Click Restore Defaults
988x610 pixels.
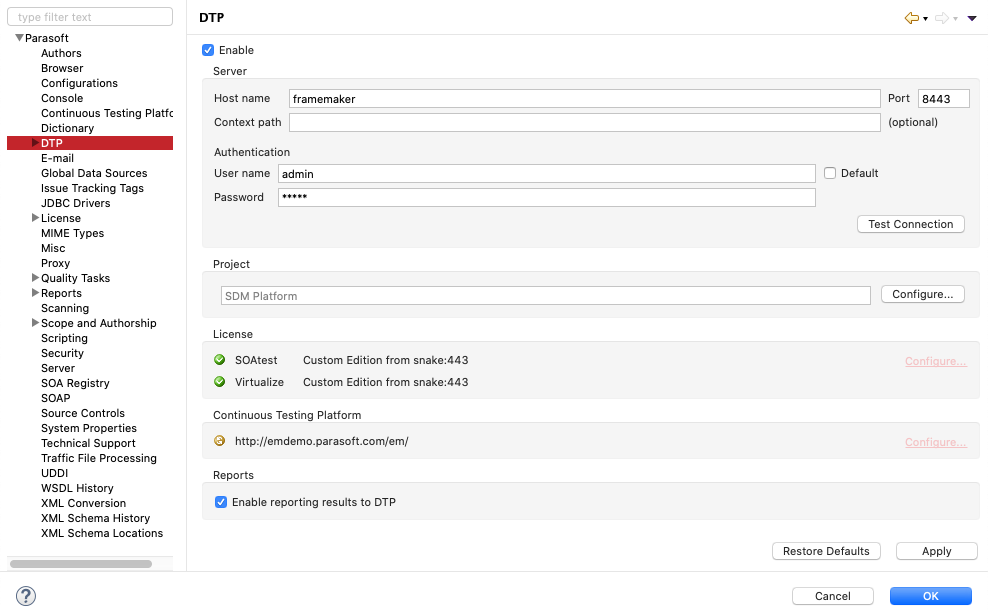(x=826, y=551)
